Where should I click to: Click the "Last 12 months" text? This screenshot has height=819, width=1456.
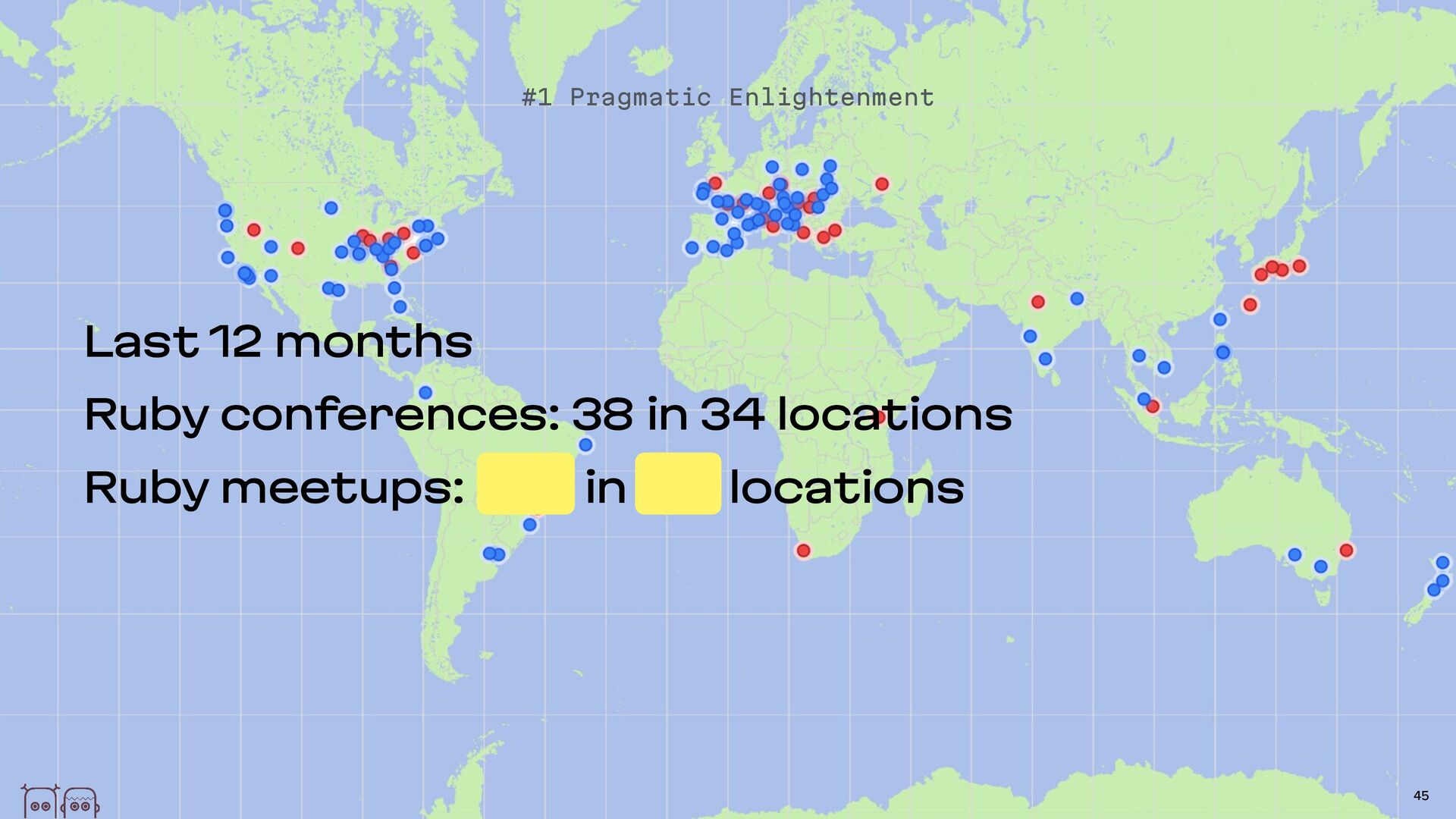[x=278, y=342]
